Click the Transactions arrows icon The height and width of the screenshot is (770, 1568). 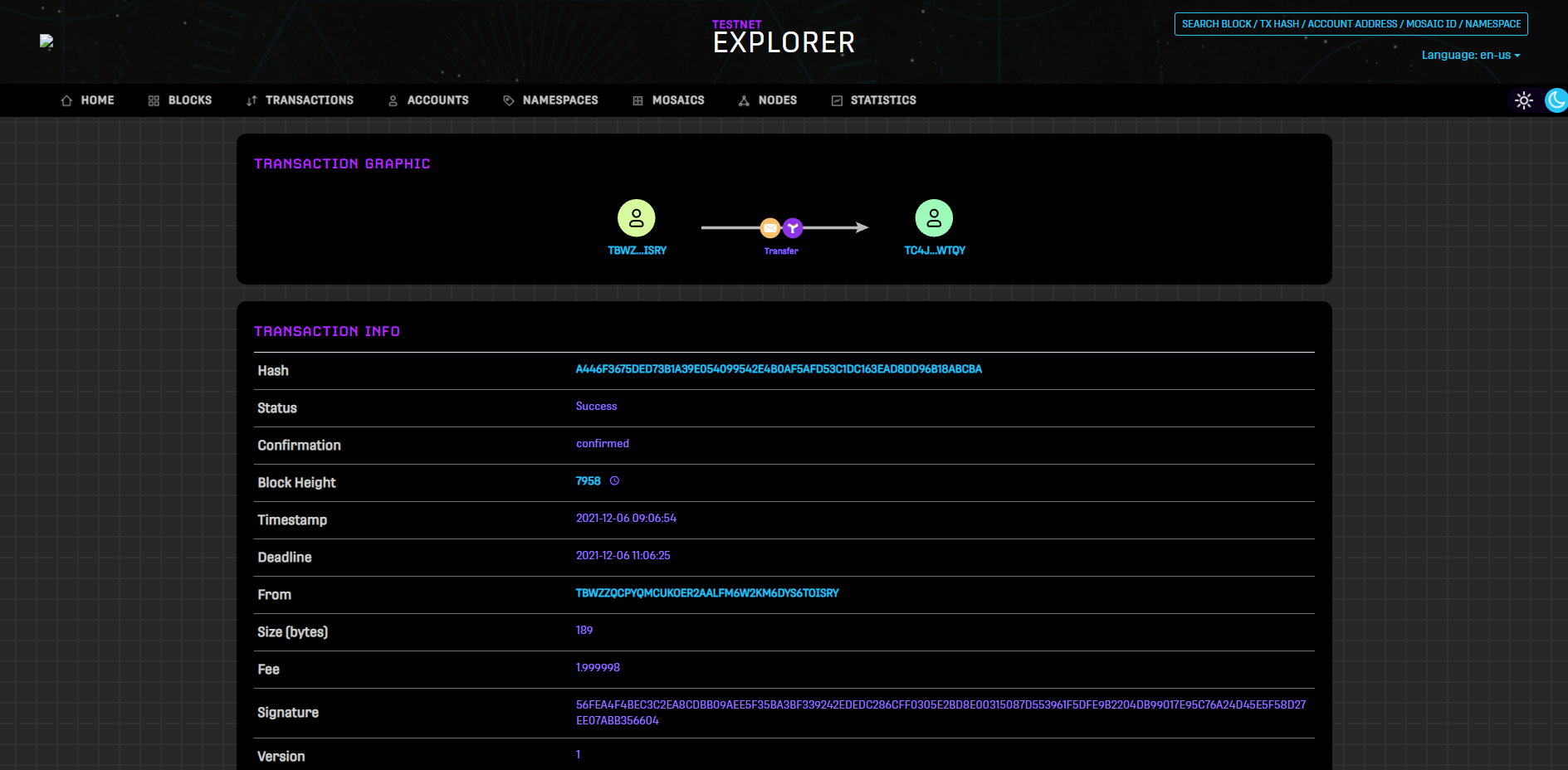(252, 100)
